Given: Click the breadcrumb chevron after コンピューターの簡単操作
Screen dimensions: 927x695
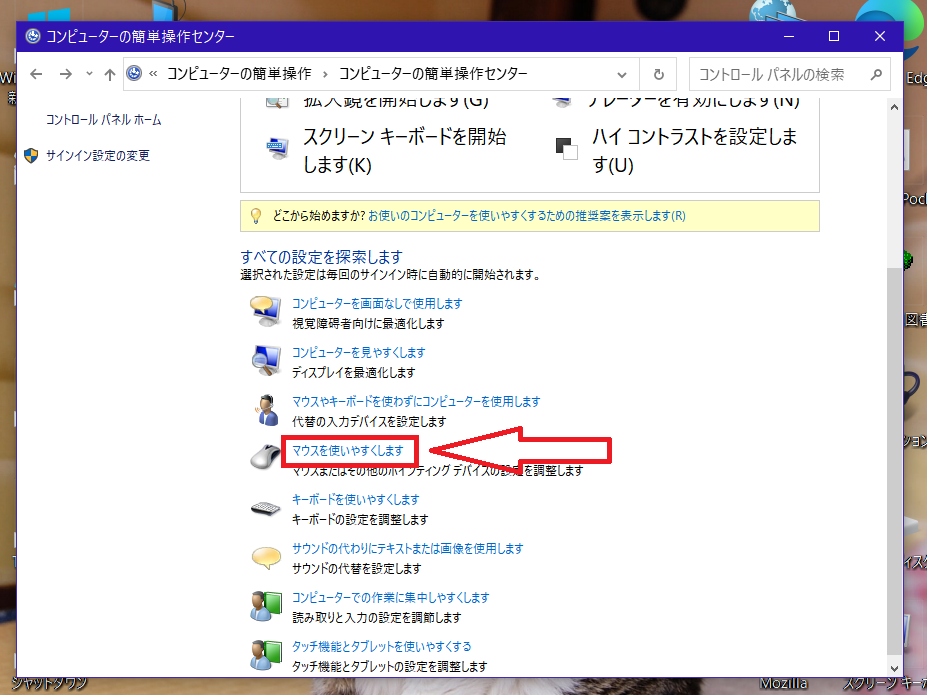Looking at the screenshot, I should point(325,74).
